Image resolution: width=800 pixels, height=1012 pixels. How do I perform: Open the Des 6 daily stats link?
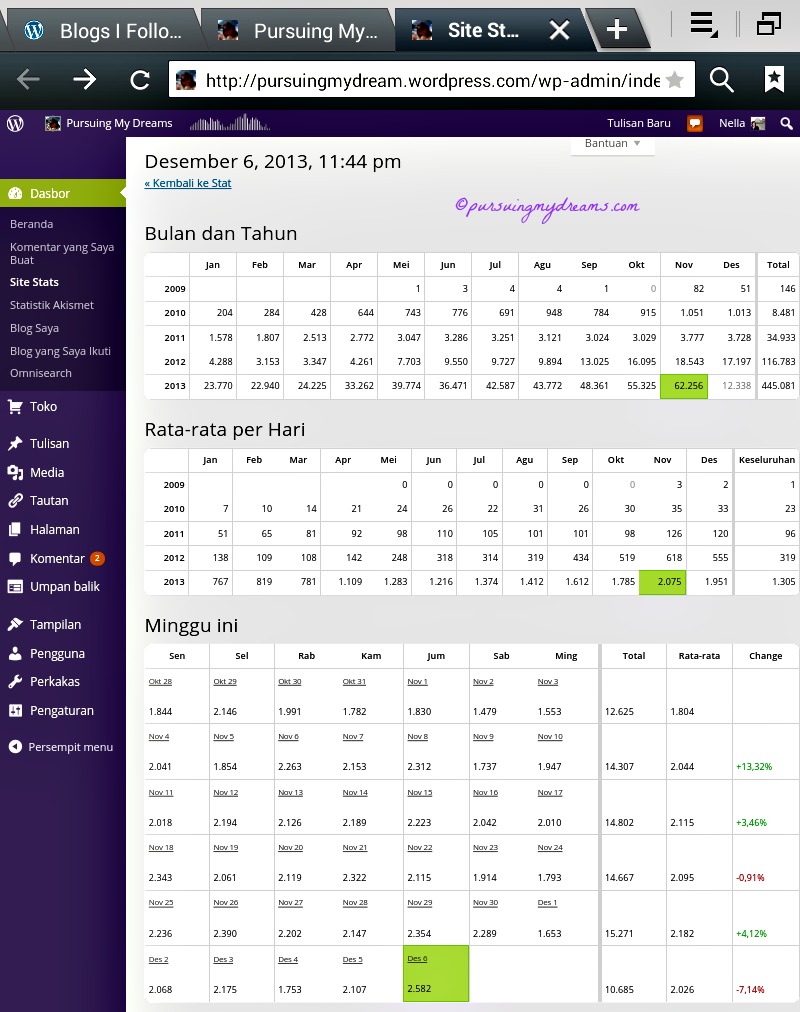[x=417, y=958]
